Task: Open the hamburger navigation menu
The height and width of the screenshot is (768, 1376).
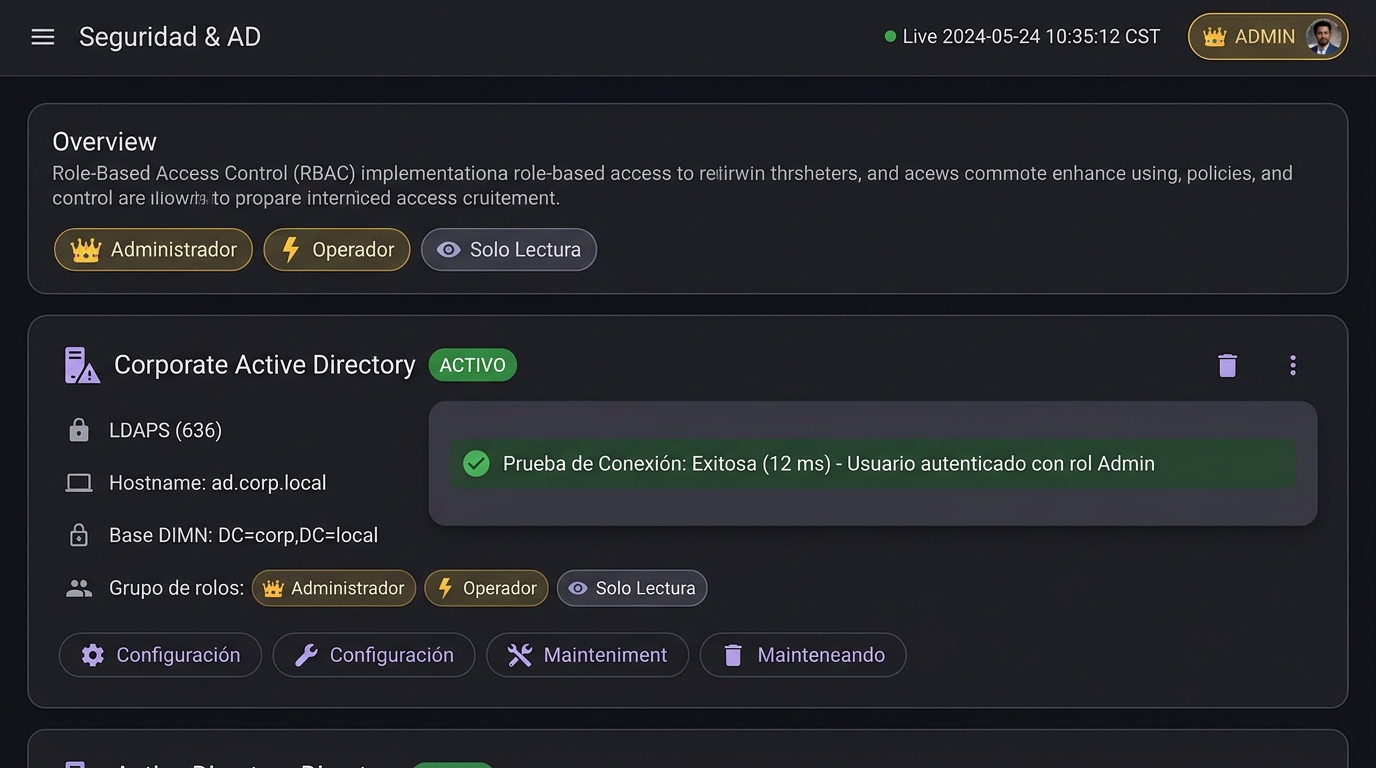Action: (43, 37)
